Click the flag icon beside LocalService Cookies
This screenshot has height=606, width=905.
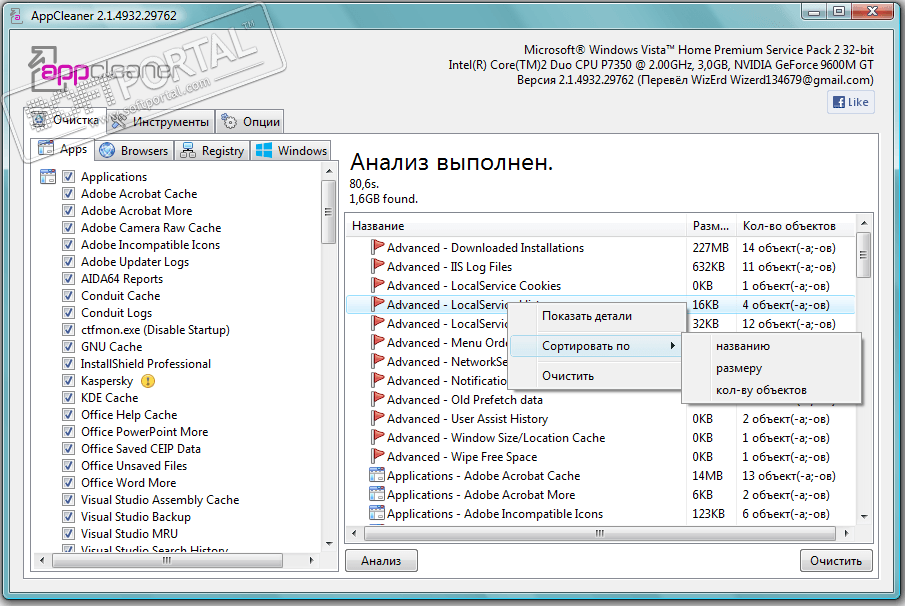point(377,286)
